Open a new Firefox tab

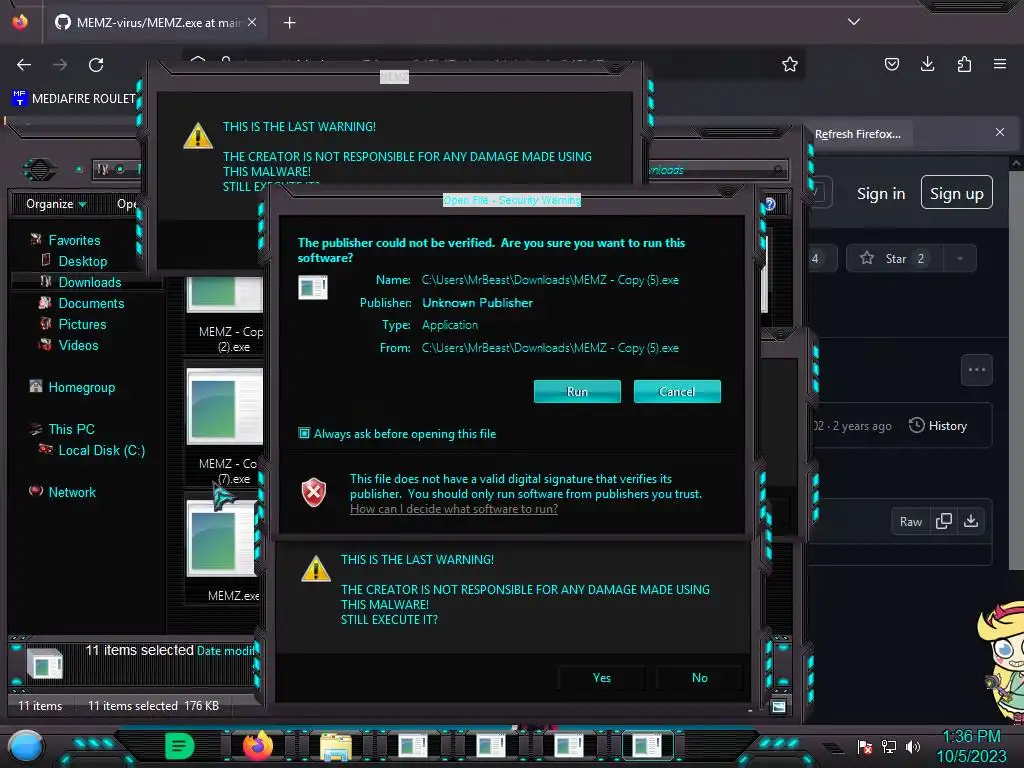289,23
